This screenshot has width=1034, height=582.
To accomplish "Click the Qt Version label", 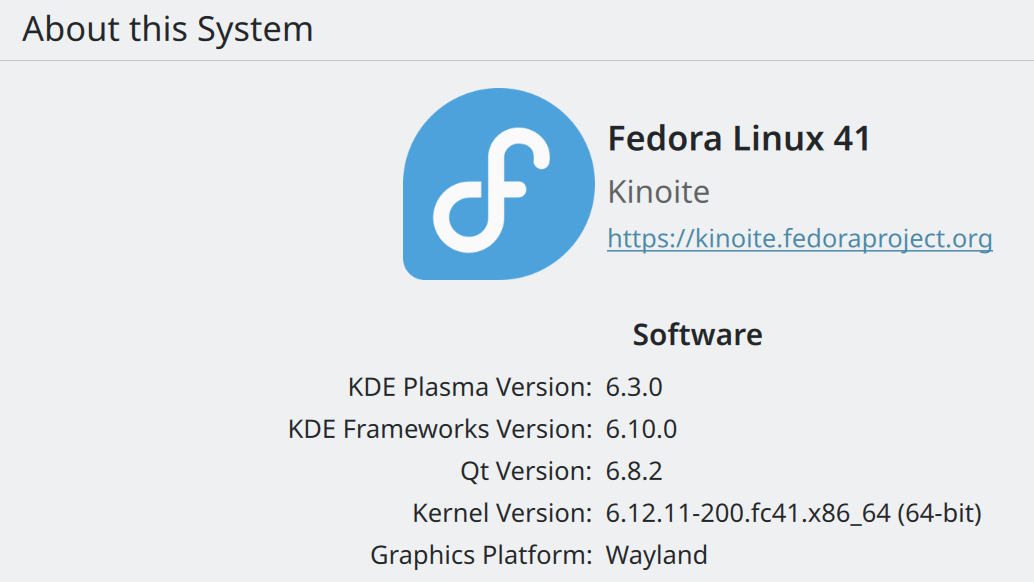I will 526,471.
